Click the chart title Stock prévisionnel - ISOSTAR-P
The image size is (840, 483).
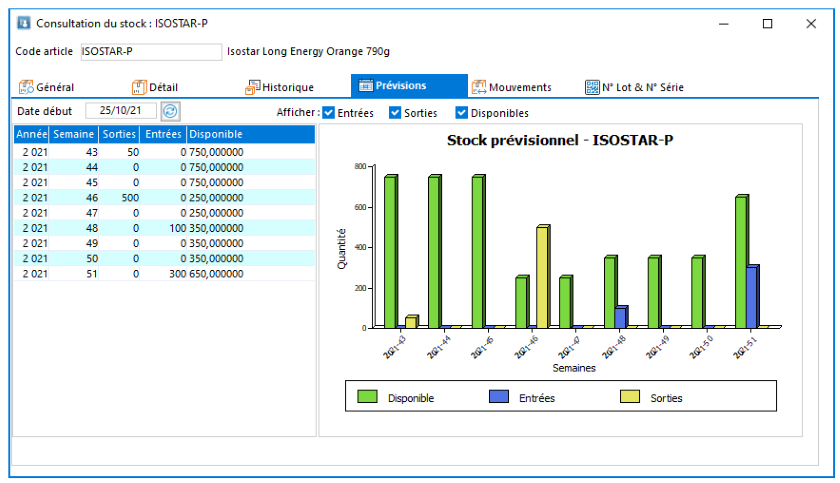click(x=560, y=140)
